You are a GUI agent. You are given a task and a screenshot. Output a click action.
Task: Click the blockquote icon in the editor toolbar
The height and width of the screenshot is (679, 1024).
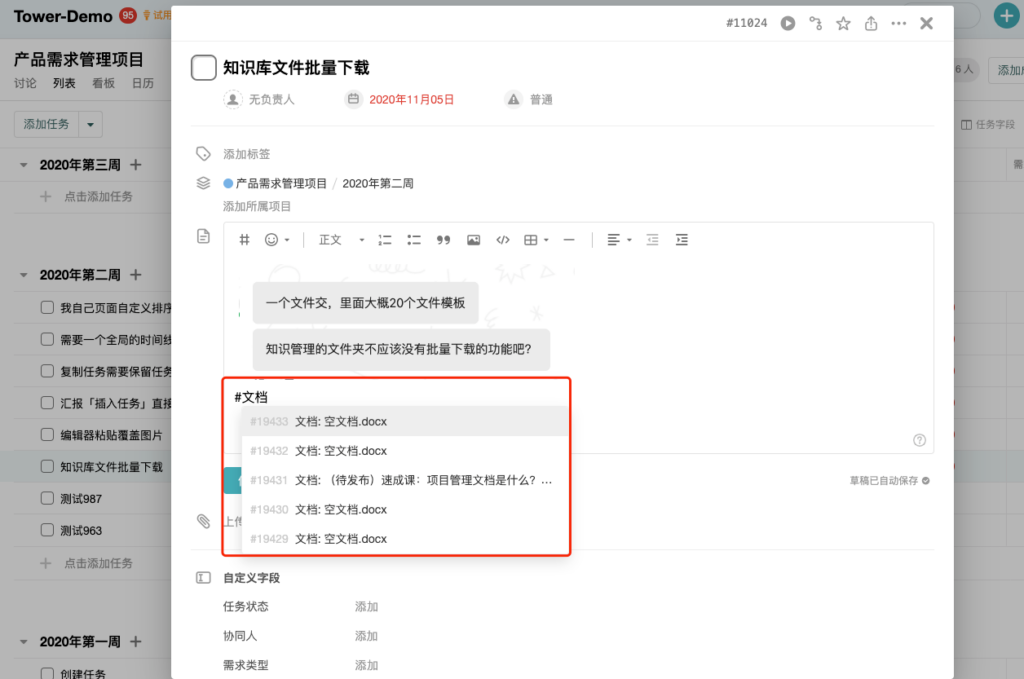(x=444, y=240)
